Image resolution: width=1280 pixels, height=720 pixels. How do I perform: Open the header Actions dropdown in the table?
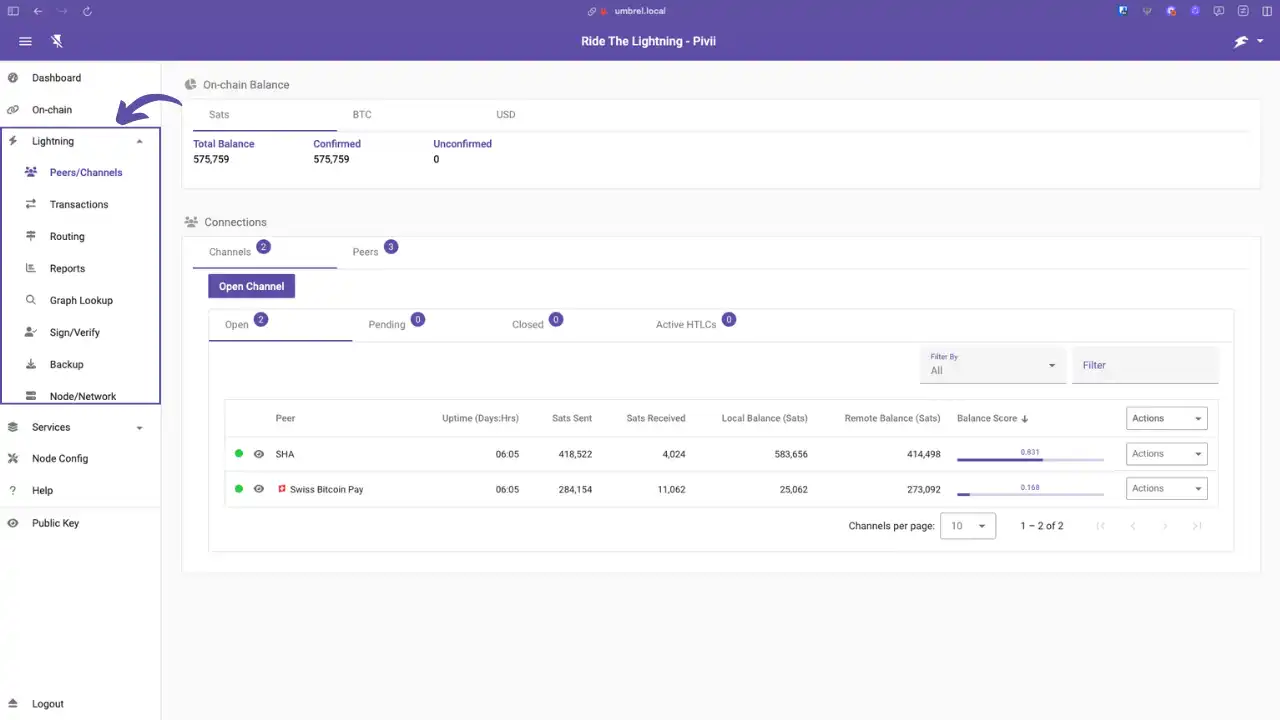[1167, 418]
